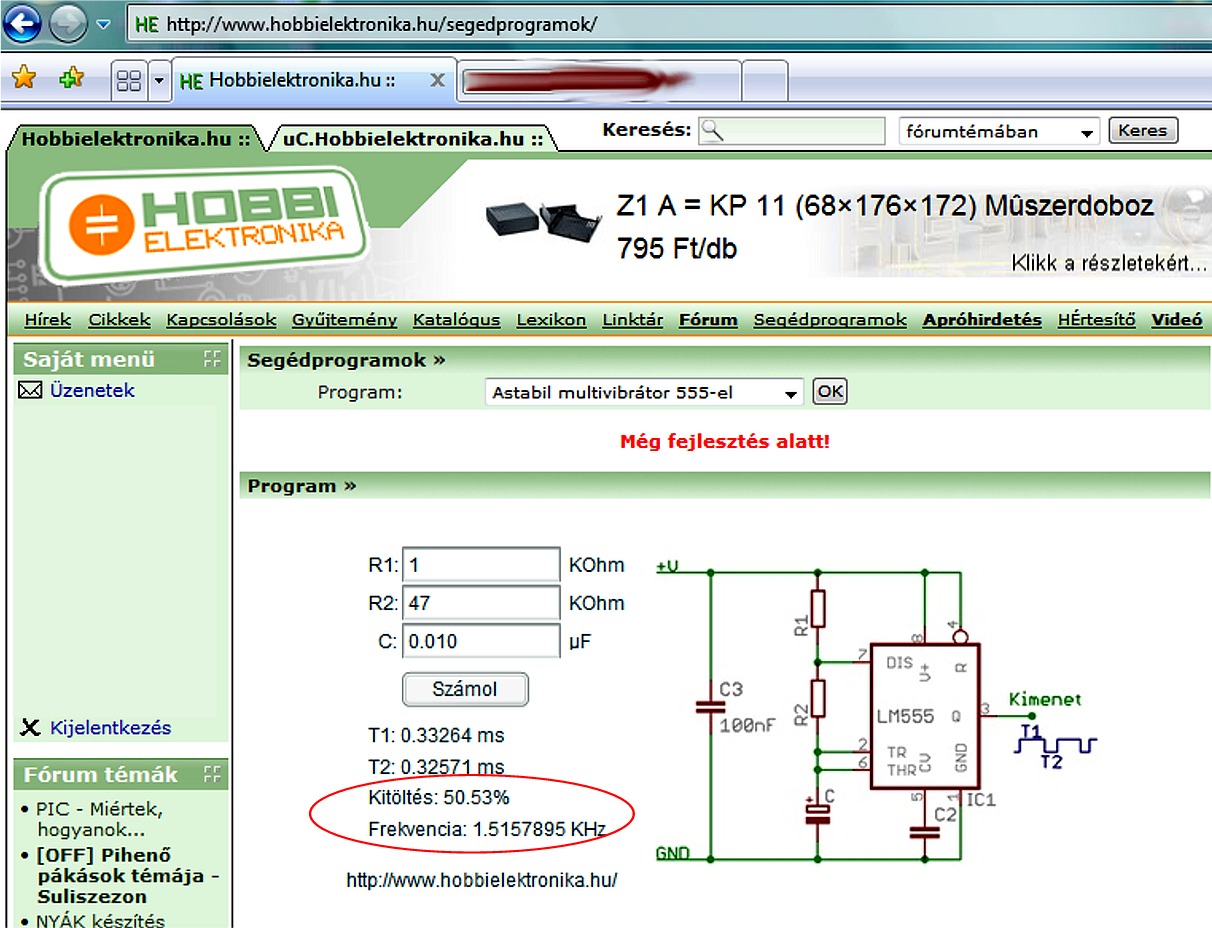
Task: Switch to uC.Hobbielektronika.hu site tab
Action: coord(413,139)
